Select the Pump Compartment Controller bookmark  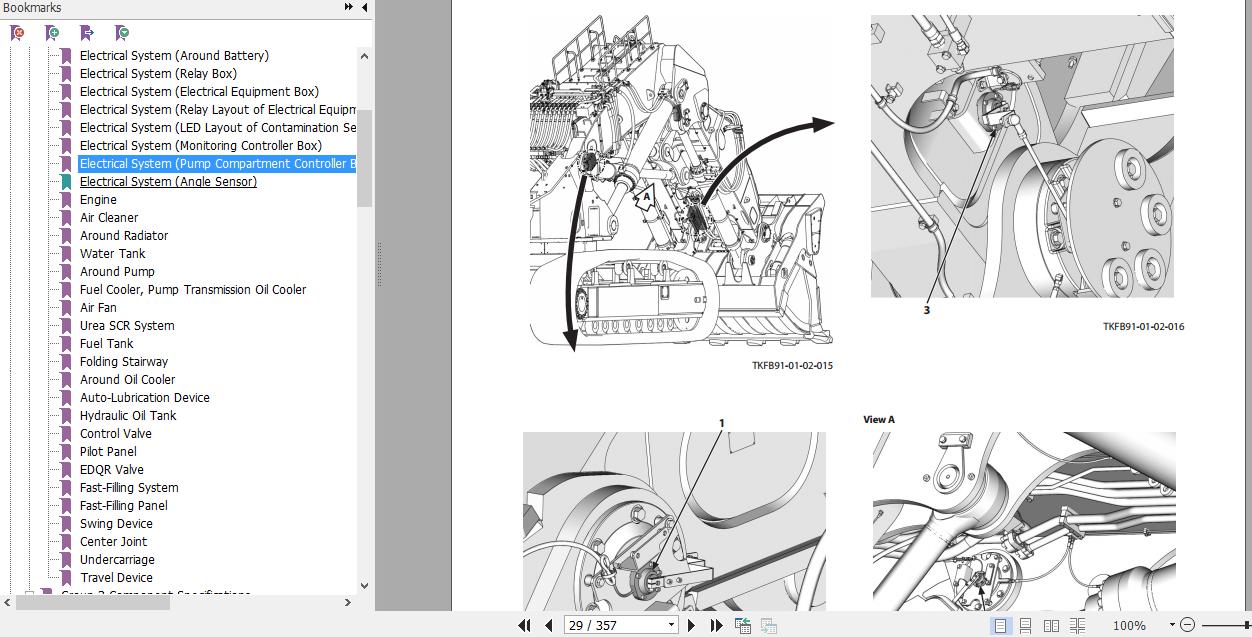click(217, 163)
